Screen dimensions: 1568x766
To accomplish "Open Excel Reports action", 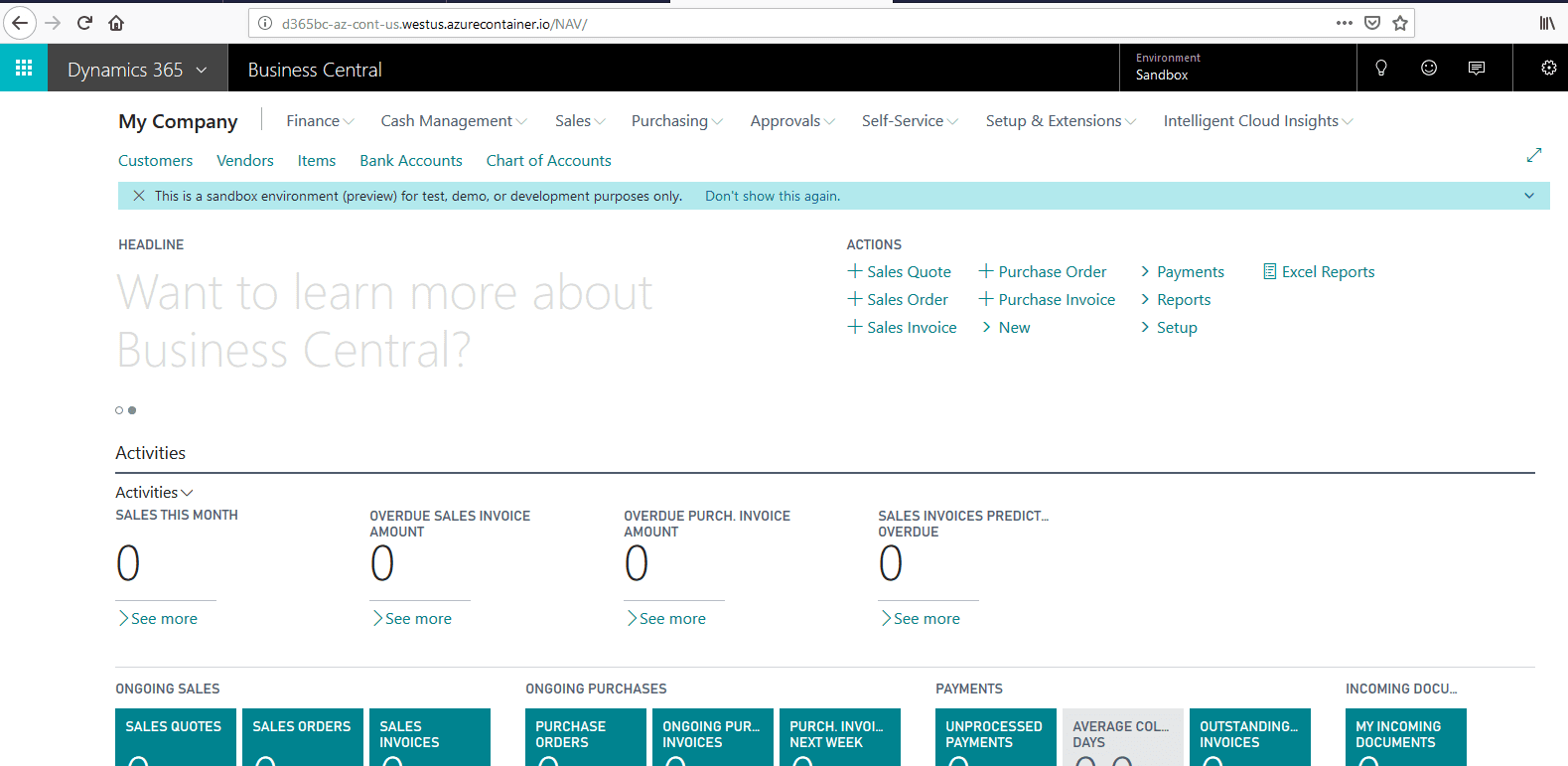I will pyautogui.click(x=1319, y=271).
